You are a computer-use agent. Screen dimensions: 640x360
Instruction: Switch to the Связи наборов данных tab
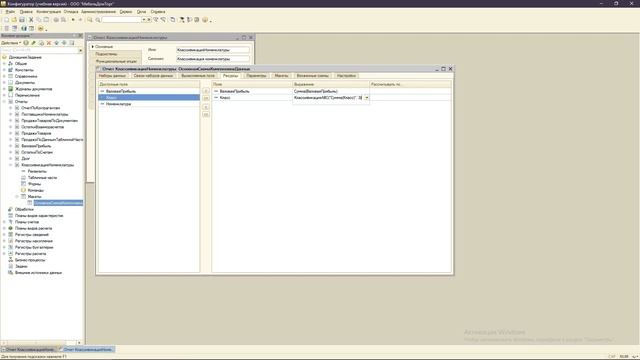tap(153, 76)
